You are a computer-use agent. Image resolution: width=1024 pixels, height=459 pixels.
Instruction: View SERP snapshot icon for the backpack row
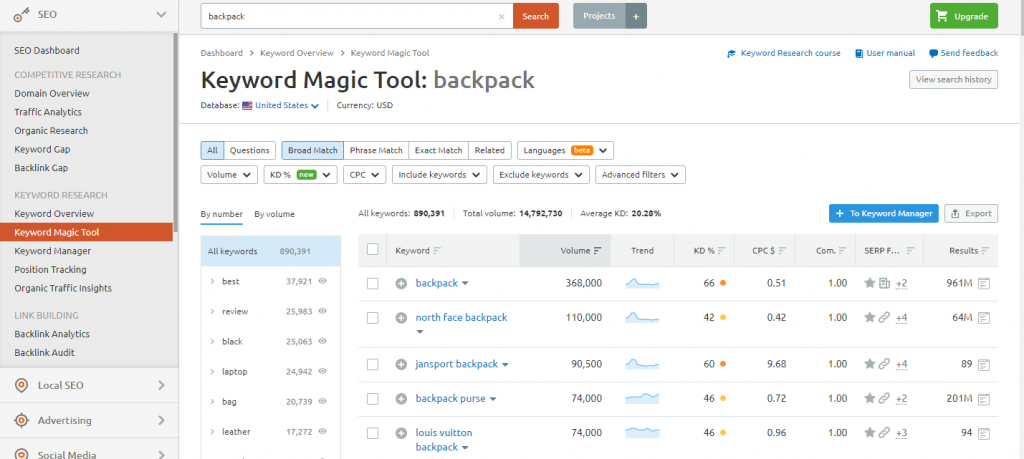click(x=984, y=283)
